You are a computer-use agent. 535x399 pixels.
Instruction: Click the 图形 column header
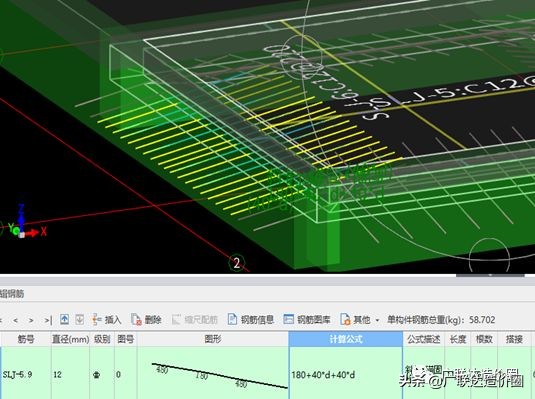213,339
